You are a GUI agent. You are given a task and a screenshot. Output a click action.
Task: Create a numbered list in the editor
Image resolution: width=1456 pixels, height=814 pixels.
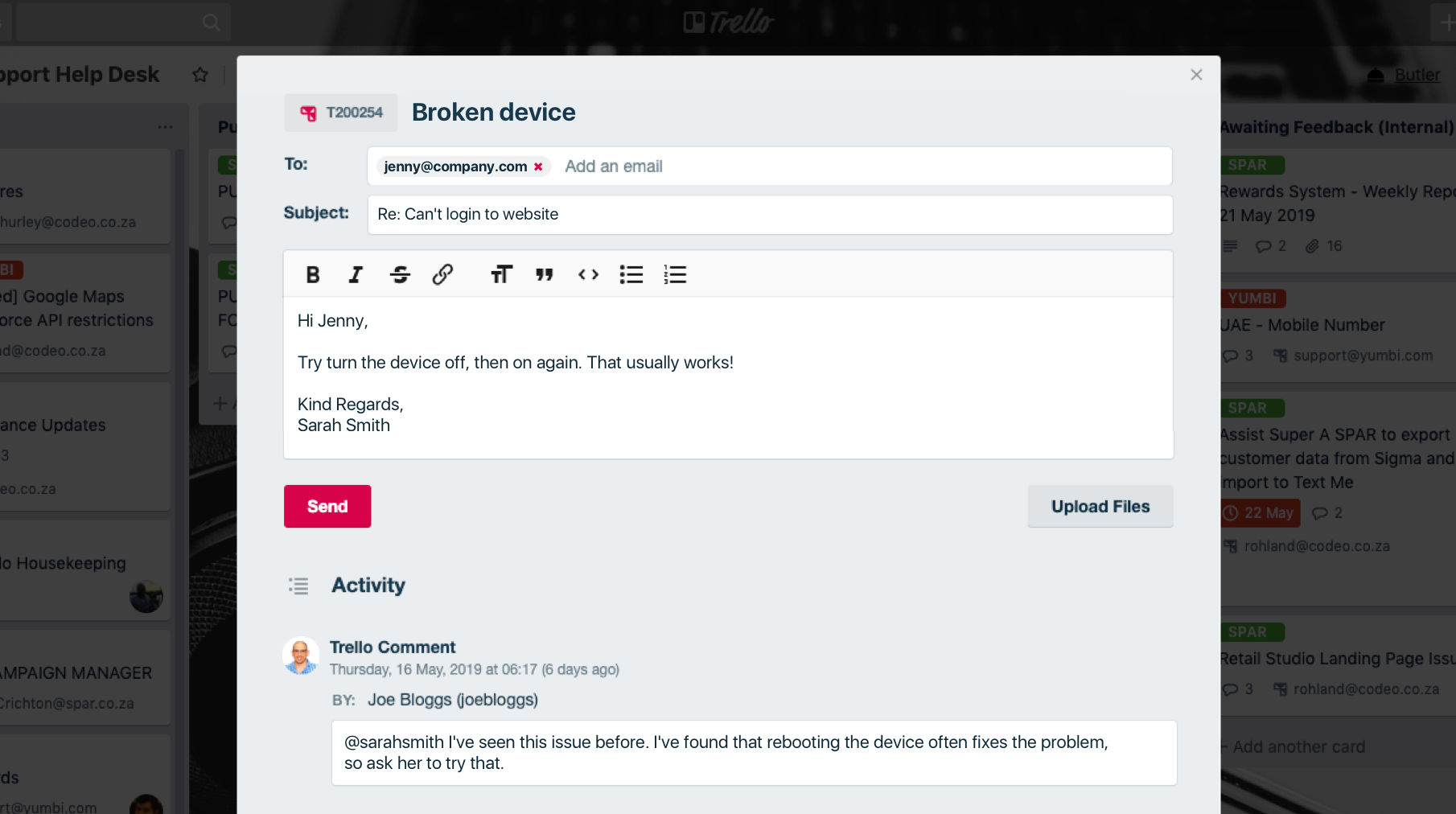pos(675,274)
